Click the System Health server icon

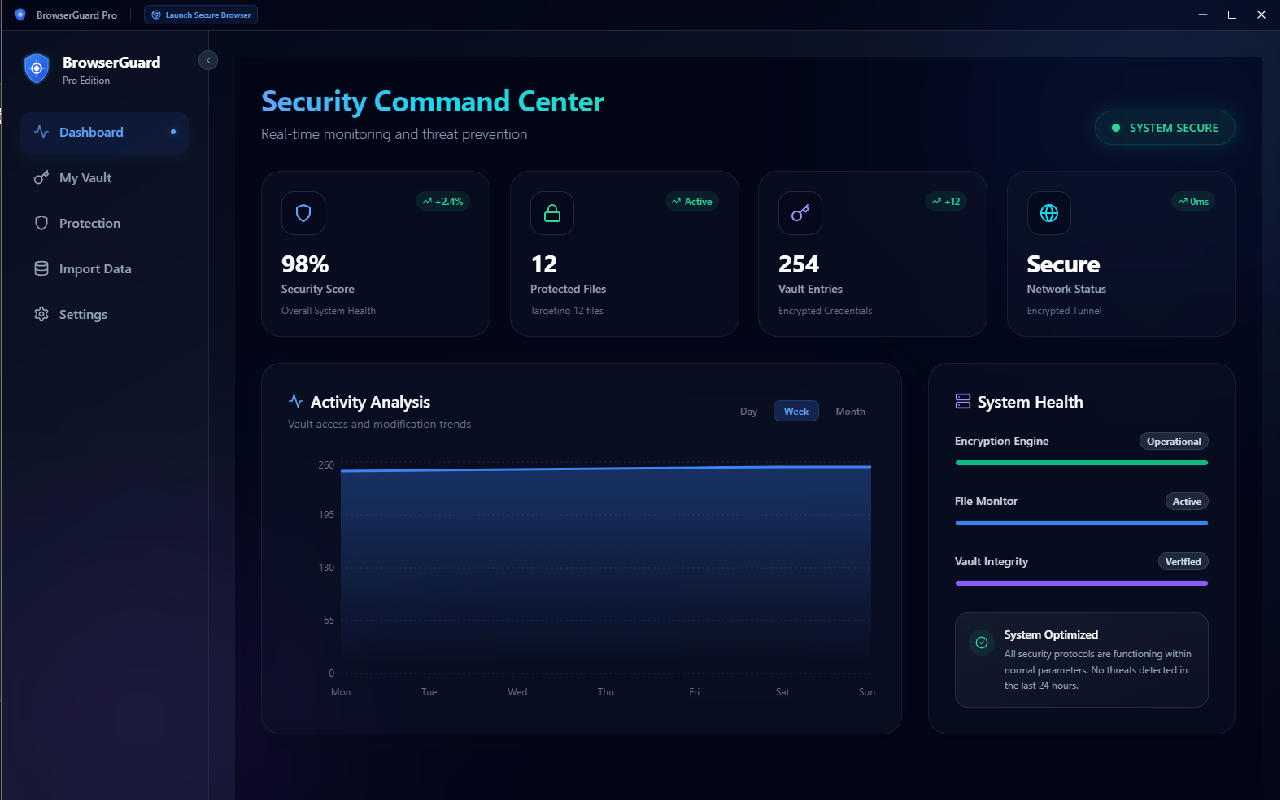pyautogui.click(x=963, y=402)
